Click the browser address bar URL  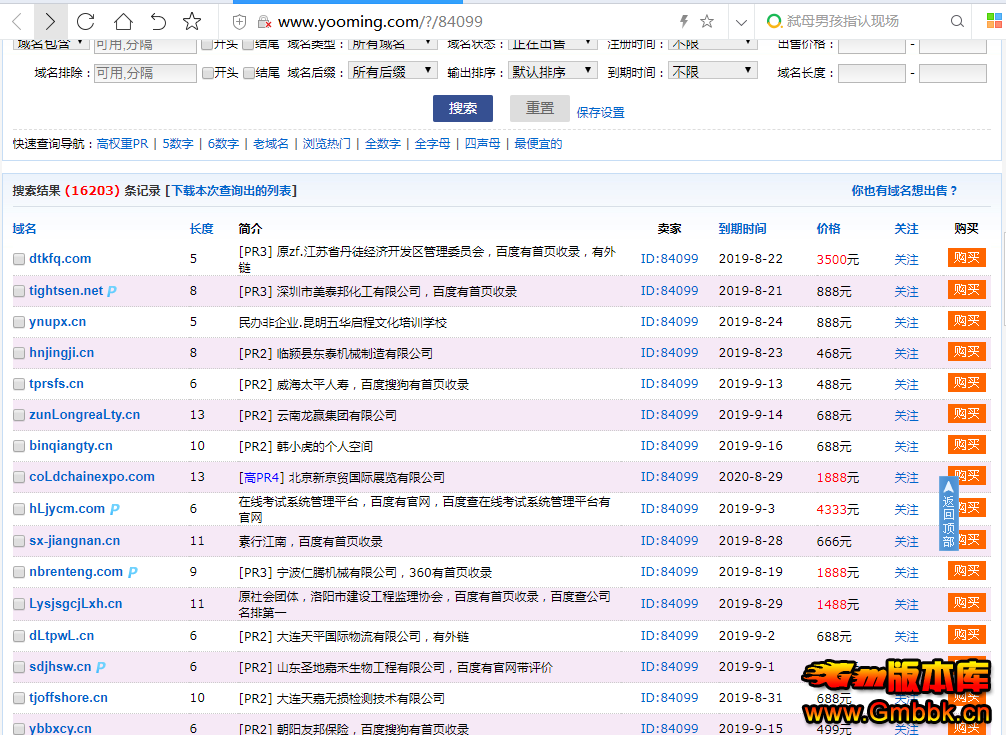[x=380, y=22]
